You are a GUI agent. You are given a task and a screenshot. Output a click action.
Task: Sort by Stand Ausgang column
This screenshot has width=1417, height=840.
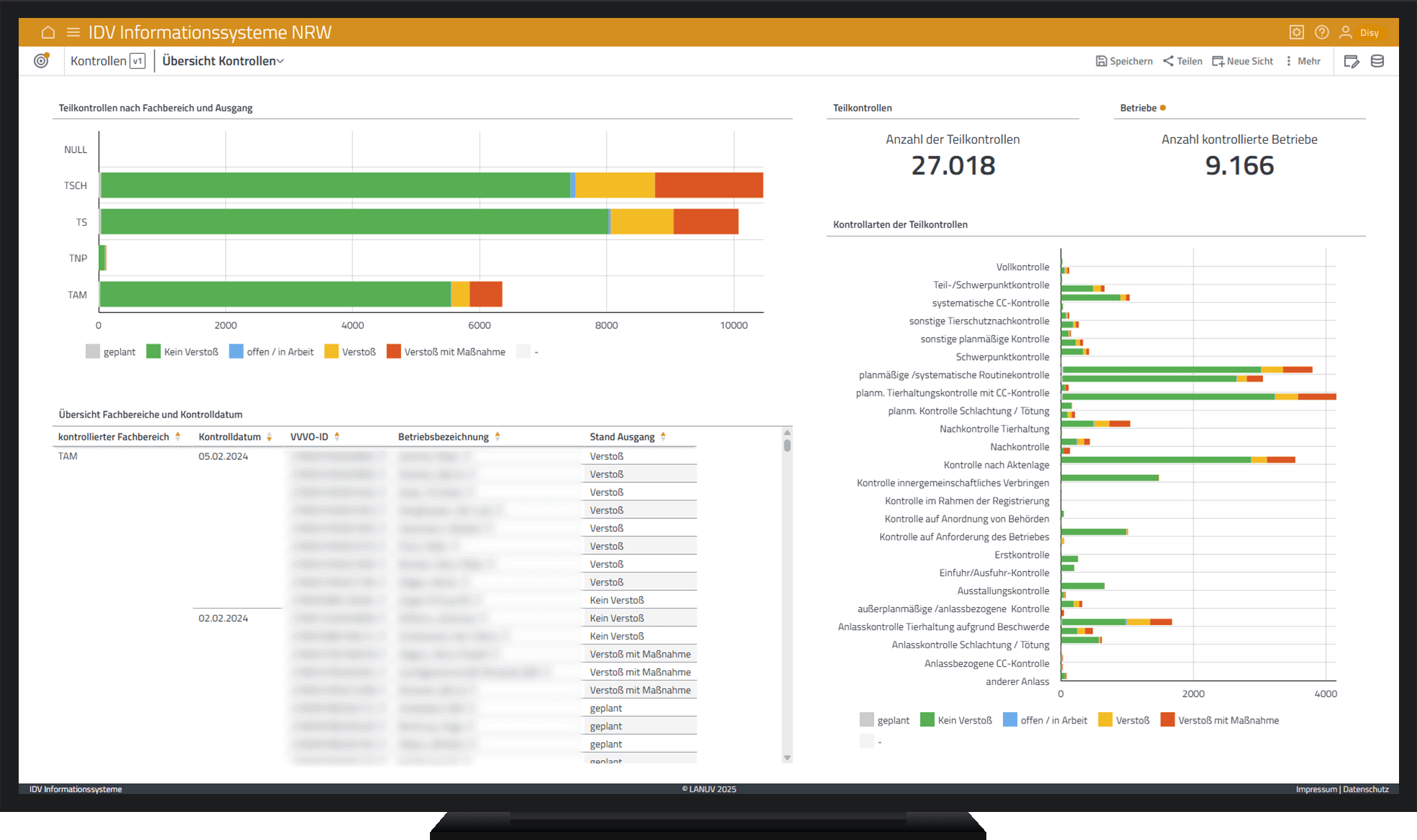click(x=663, y=437)
